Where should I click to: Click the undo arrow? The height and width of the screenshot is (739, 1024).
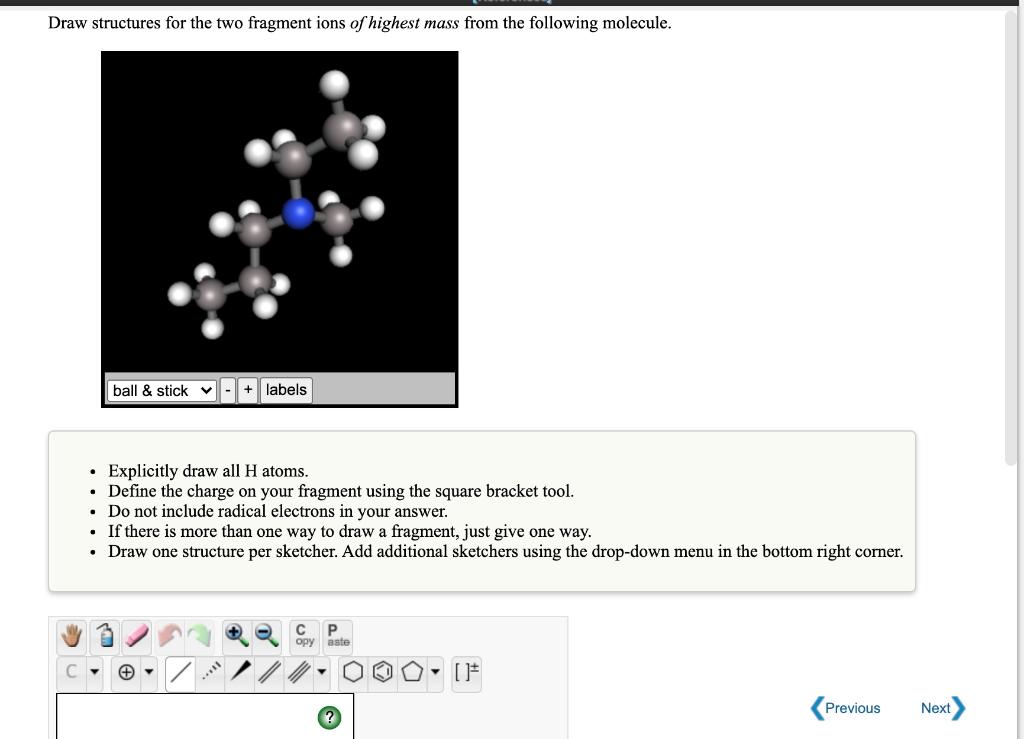click(x=168, y=635)
